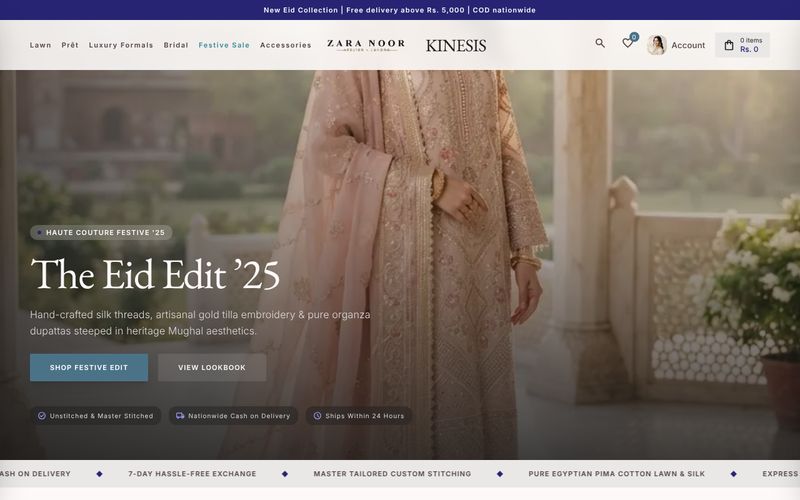Select the Bridal menu item
This screenshot has width=800, height=500.
click(x=176, y=45)
